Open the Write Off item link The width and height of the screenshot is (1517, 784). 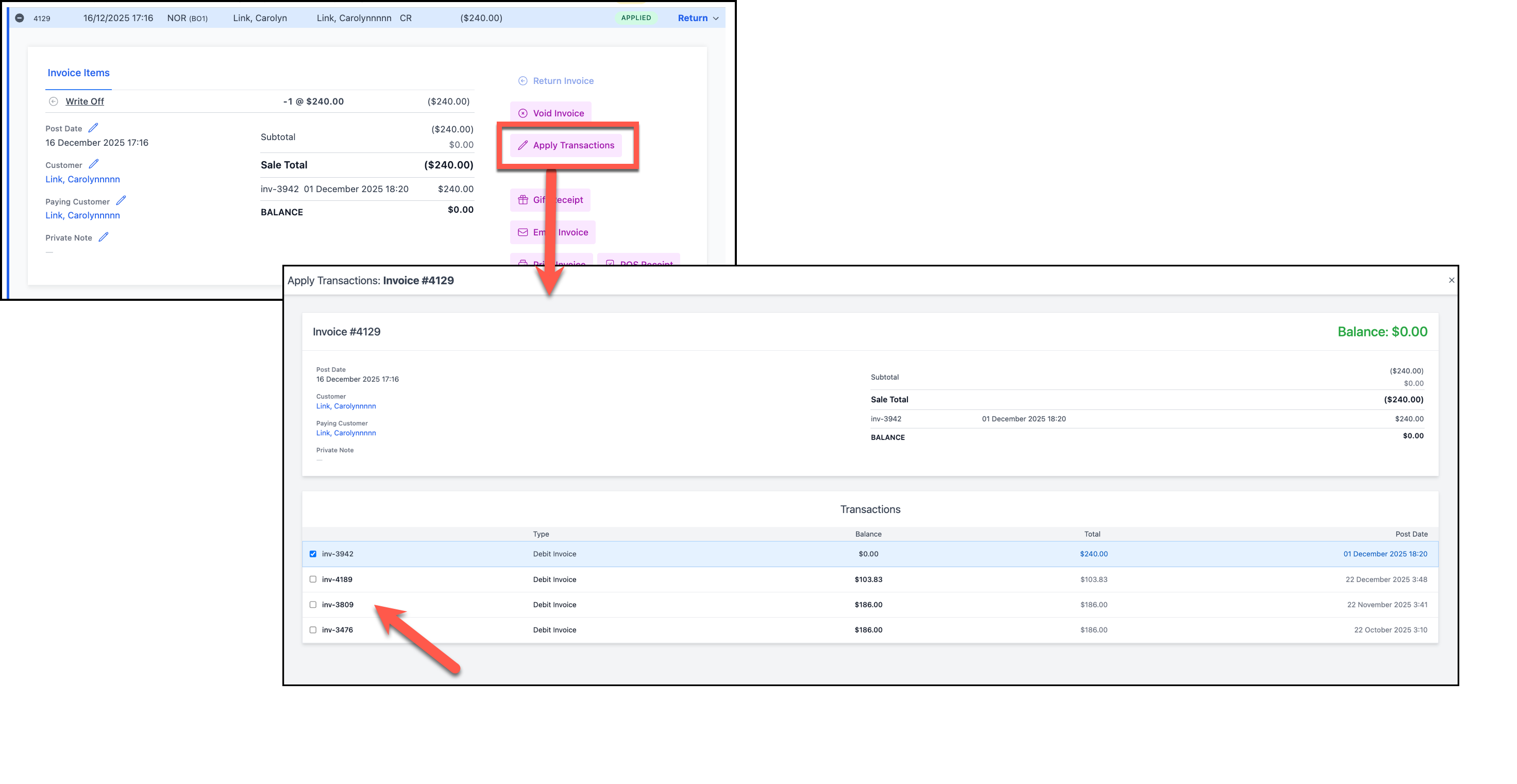[x=85, y=101]
